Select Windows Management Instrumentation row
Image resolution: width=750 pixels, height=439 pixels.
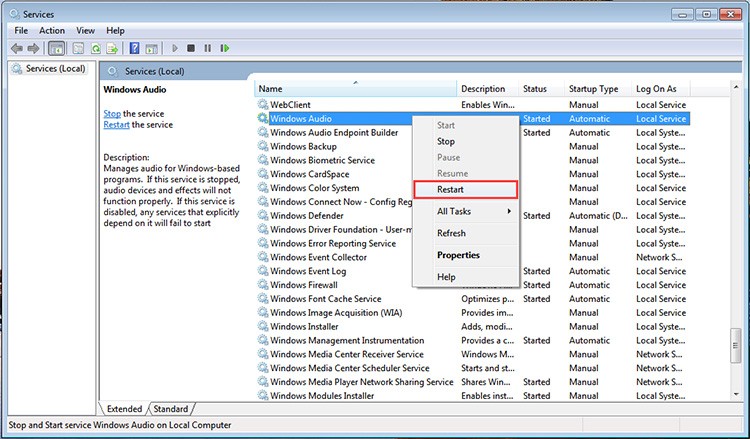click(472, 340)
